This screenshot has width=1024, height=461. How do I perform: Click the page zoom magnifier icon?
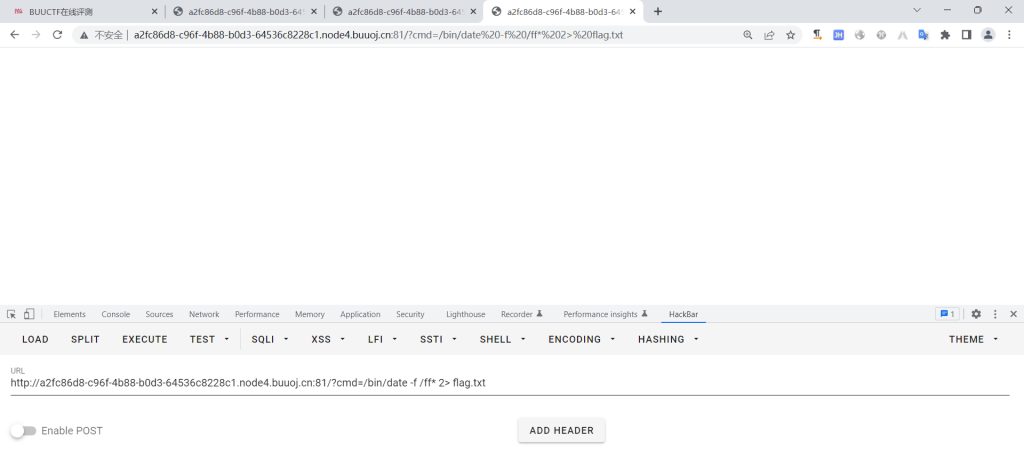748,34
